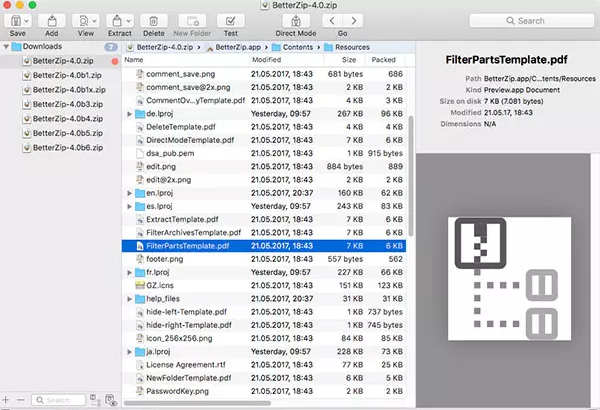Click the sidebar plus button
The height and width of the screenshot is (410, 600).
8,400
